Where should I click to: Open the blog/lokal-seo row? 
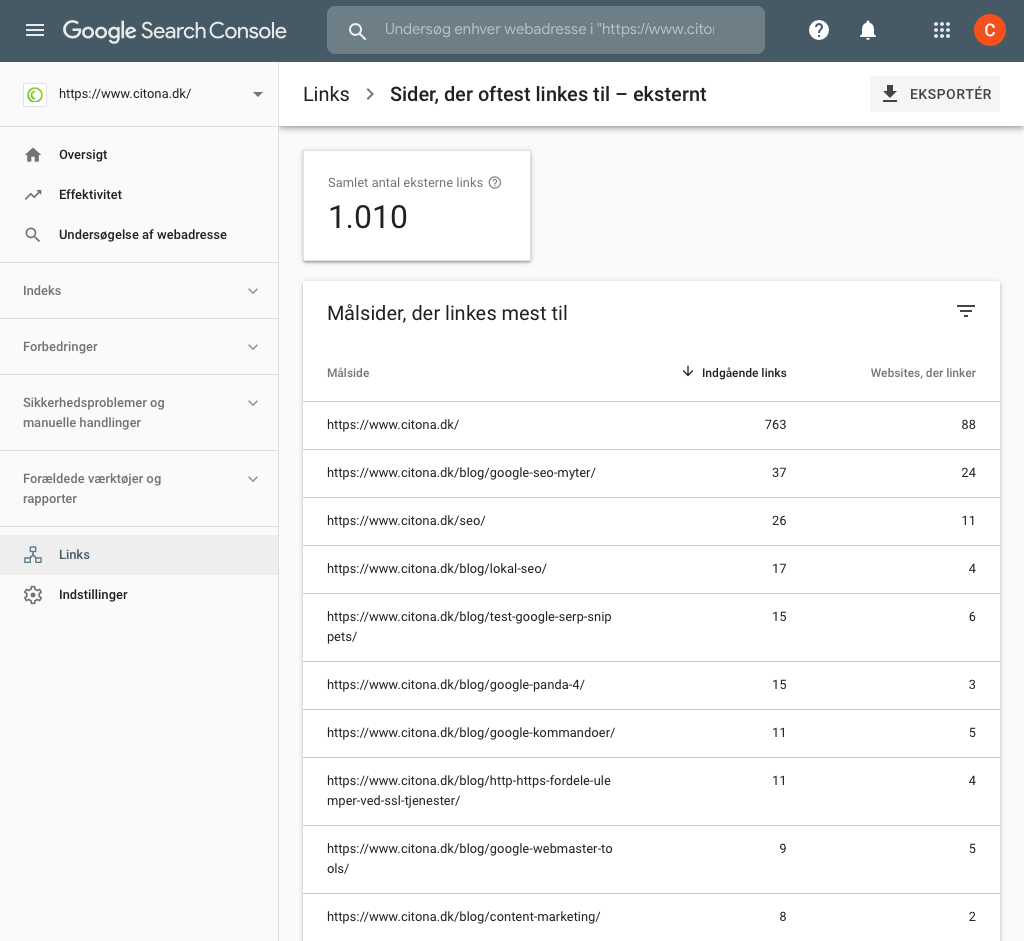(651, 569)
